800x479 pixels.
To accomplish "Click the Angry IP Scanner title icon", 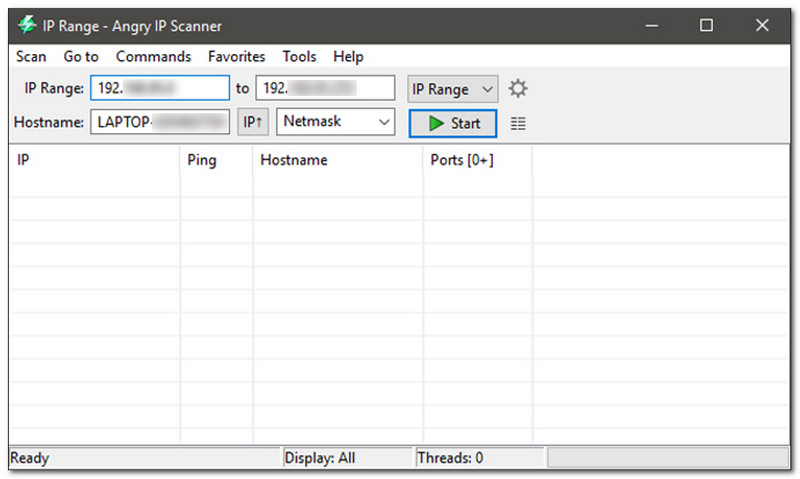I will click(27, 24).
